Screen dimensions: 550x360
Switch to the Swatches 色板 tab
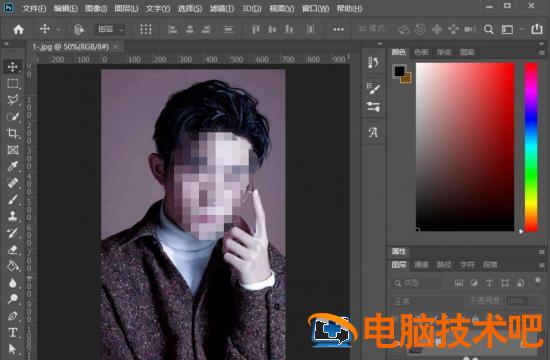tap(421, 52)
